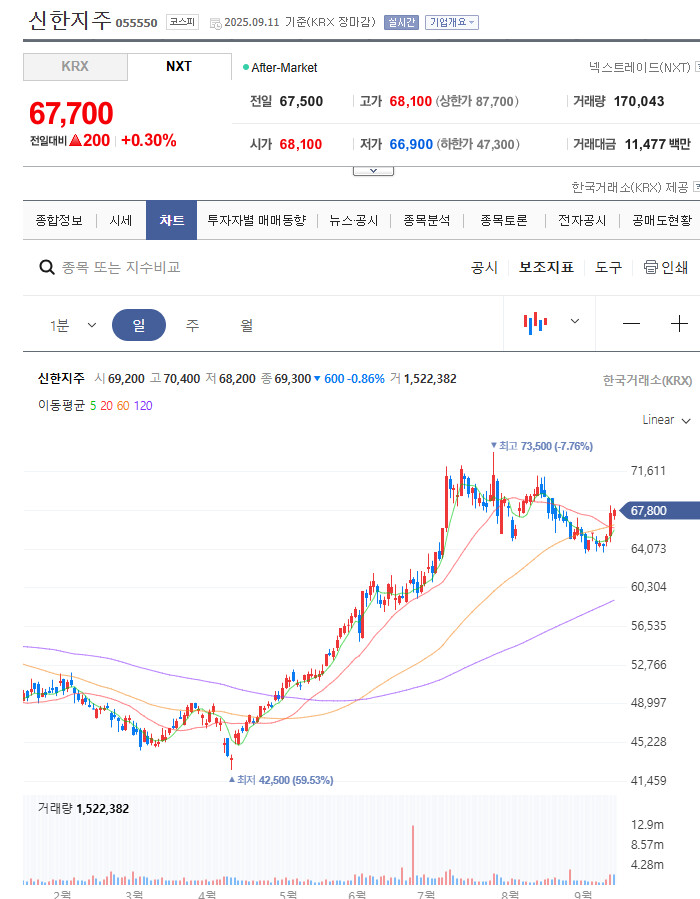Click moving average 120 legend
The width and height of the screenshot is (700, 899).
click(x=143, y=406)
